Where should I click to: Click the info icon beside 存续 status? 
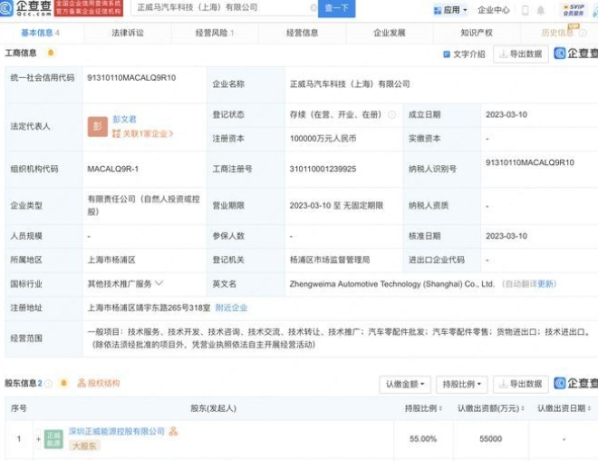pyautogui.click(x=392, y=114)
